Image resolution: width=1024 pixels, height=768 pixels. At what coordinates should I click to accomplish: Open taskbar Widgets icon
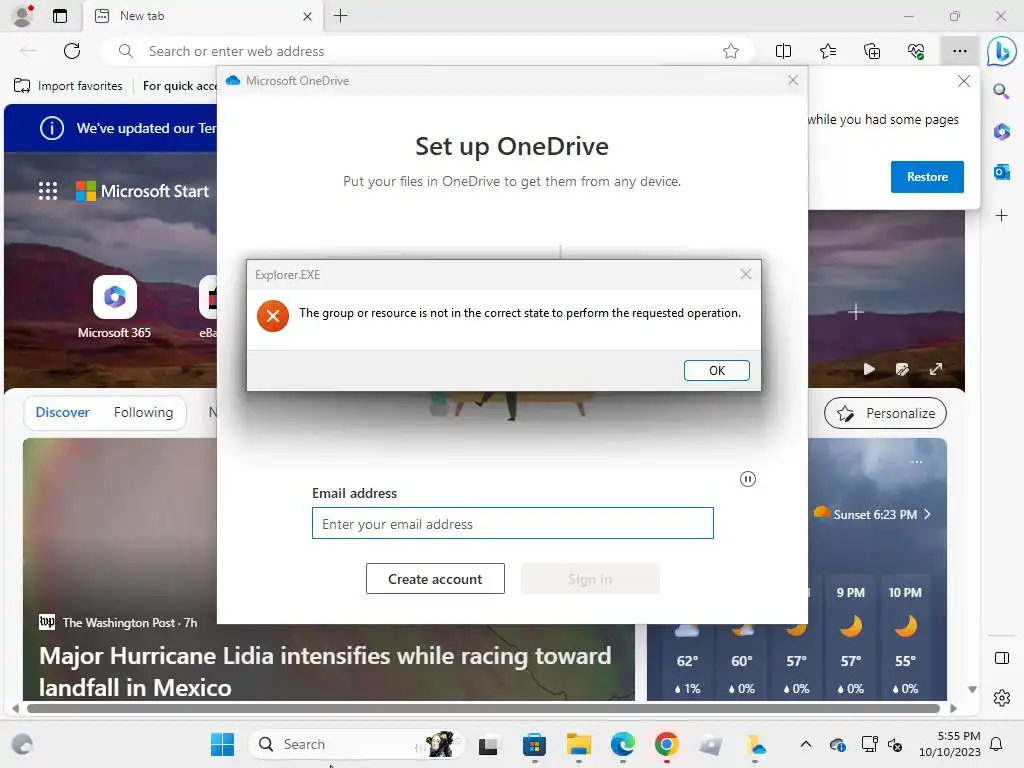[x=22, y=744]
